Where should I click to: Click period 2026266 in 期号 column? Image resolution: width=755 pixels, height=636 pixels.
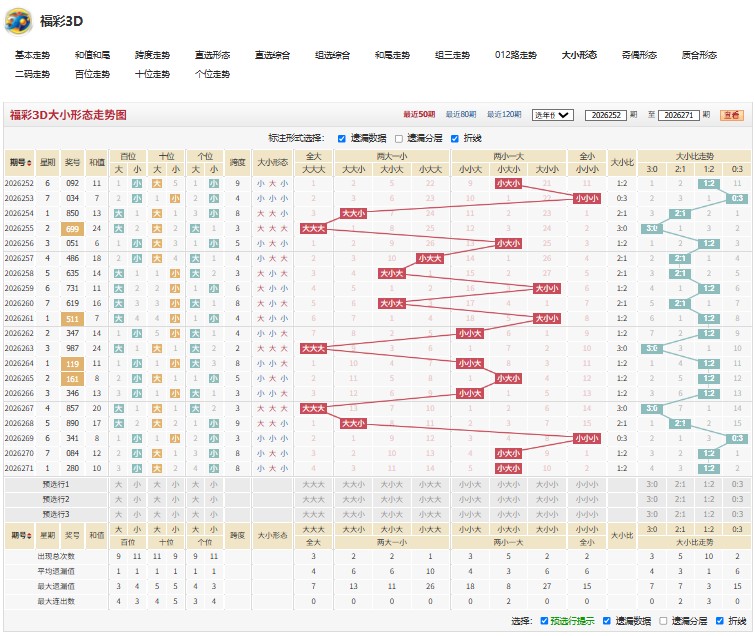coord(19,393)
